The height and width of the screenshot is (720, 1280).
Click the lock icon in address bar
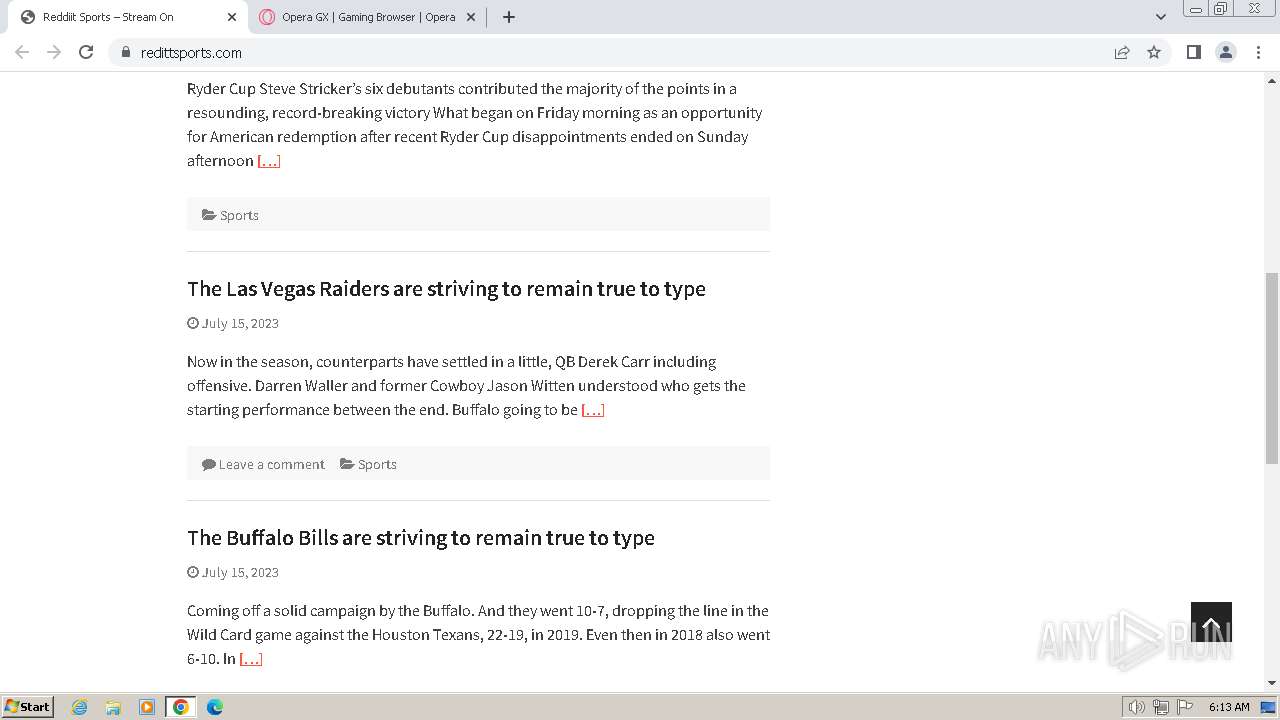point(125,52)
